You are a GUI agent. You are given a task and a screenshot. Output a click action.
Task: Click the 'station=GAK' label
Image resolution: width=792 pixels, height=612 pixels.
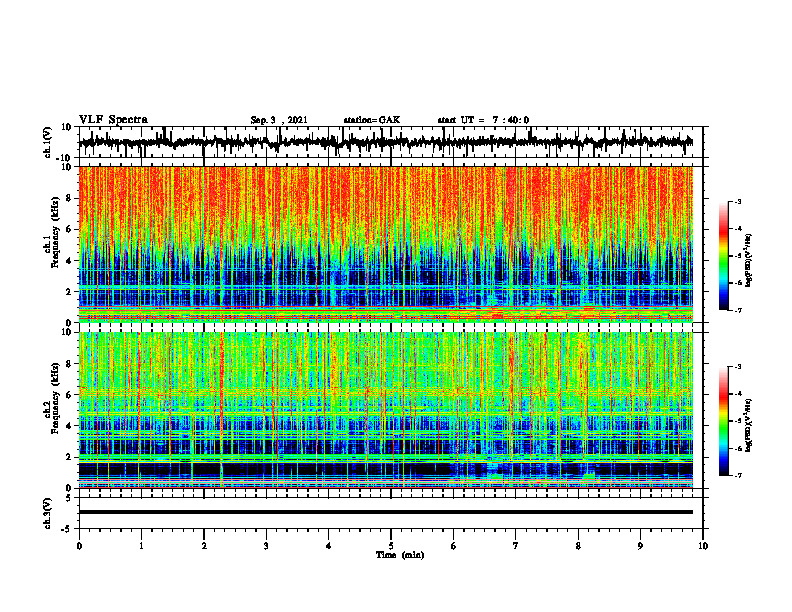(x=372, y=120)
